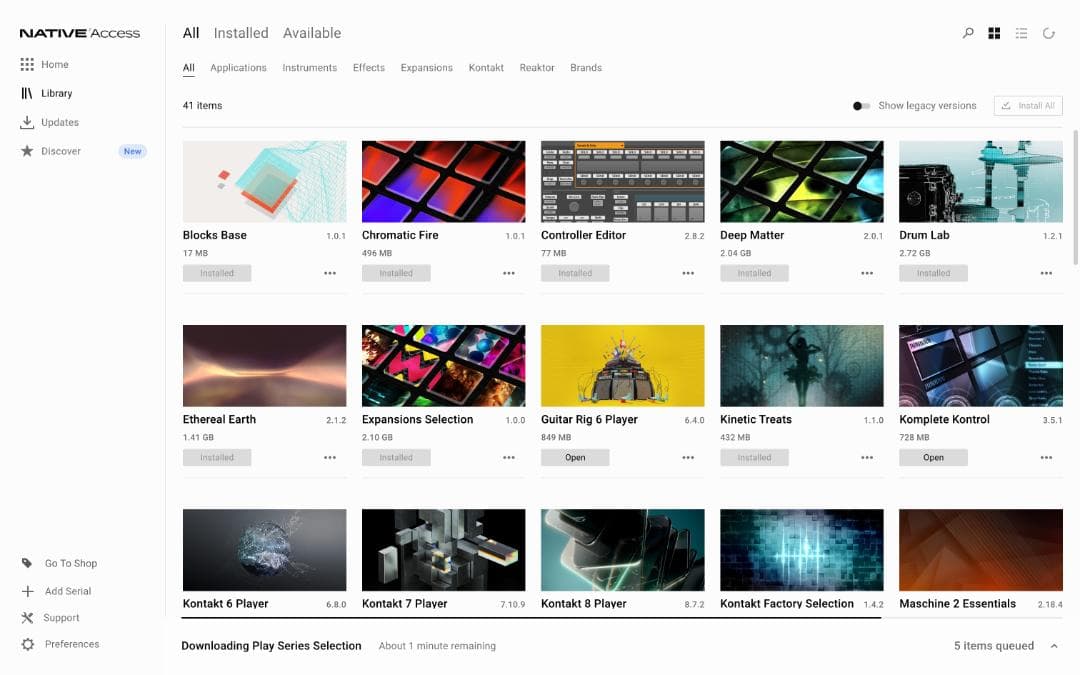Image resolution: width=1080 pixels, height=675 pixels.
Task: Select Go To Shop in the sidebar
Action: tap(60, 563)
